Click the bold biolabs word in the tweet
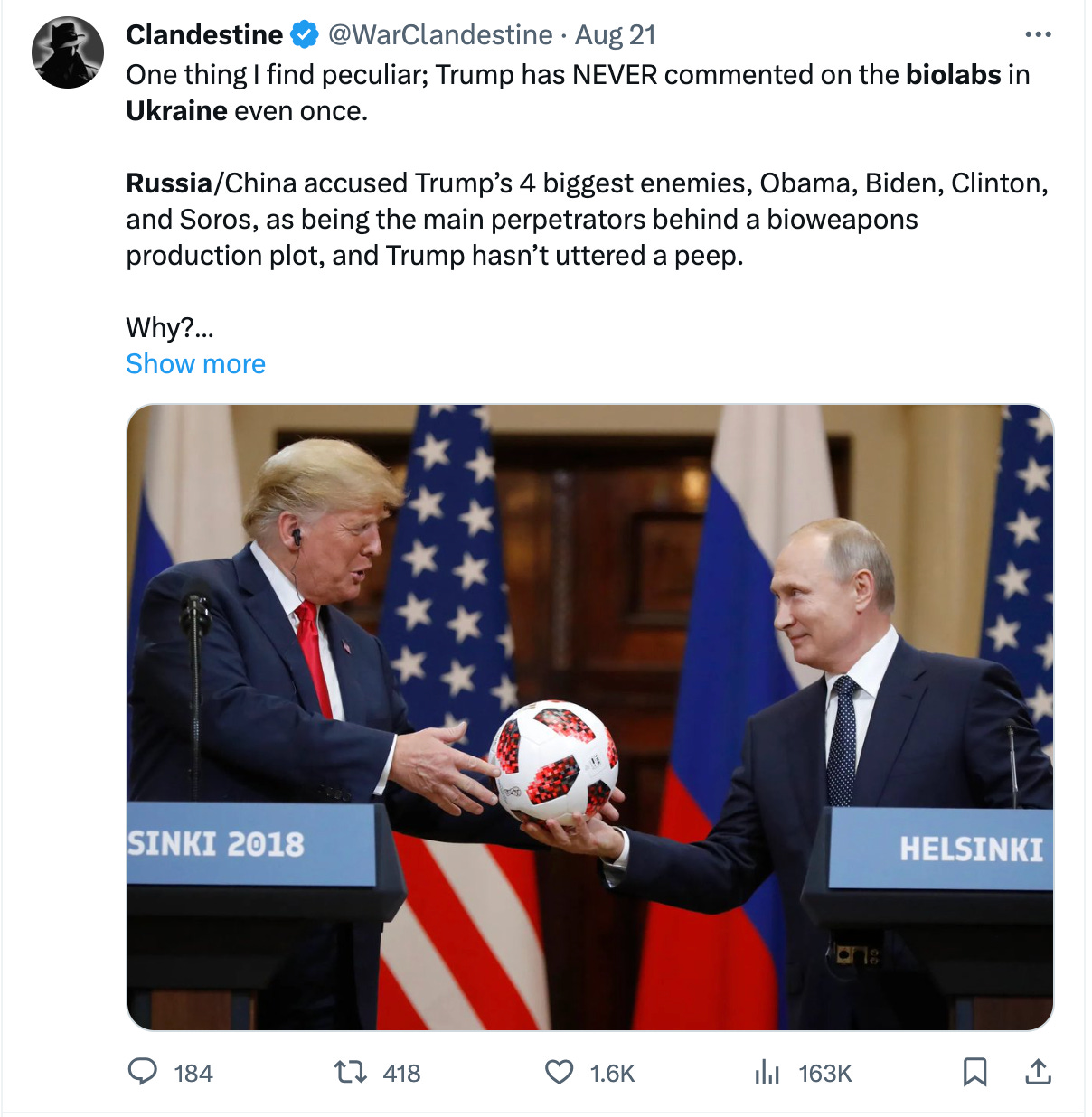The height and width of the screenshot is (1117, 1092). (953, 74)
